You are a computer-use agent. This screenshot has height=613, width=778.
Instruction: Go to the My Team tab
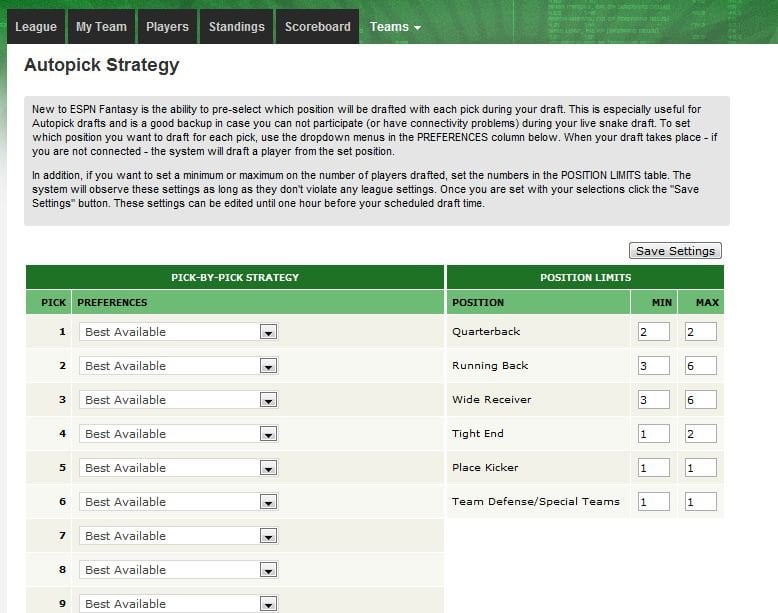pos(101,27)
